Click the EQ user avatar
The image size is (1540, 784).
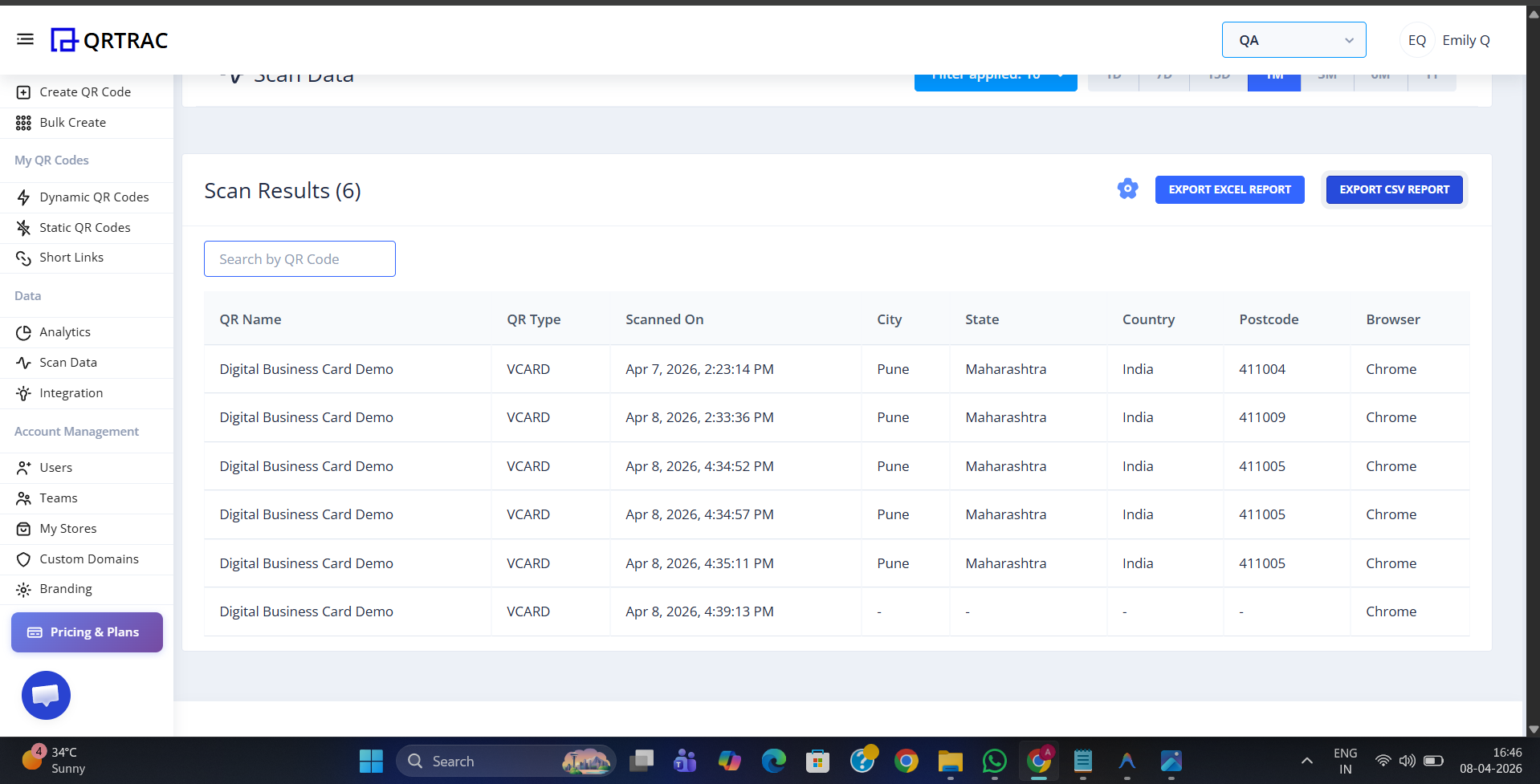click(x=1416, y=40)
